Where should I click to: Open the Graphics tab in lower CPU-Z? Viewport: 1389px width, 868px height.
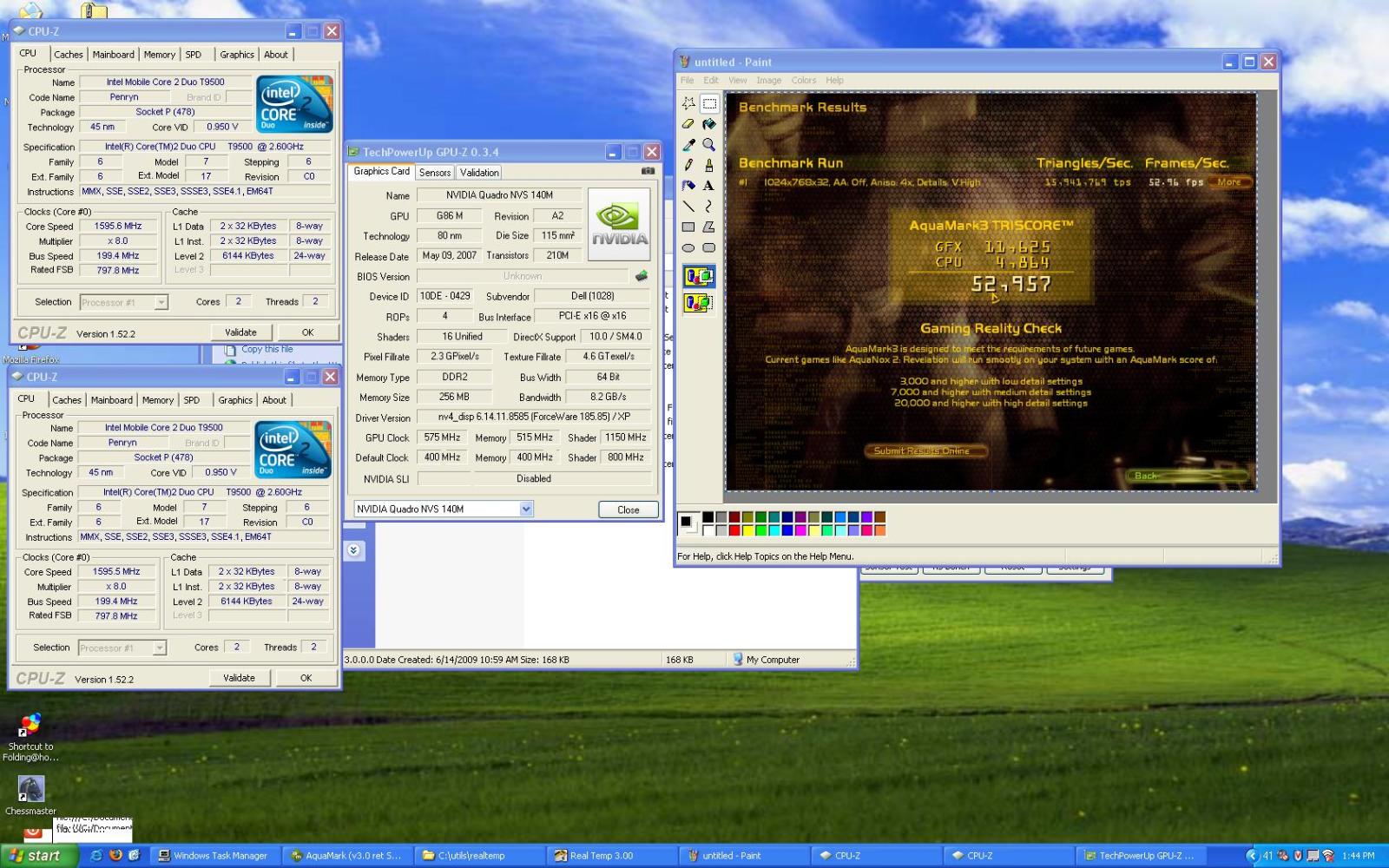tap(235, 400)
